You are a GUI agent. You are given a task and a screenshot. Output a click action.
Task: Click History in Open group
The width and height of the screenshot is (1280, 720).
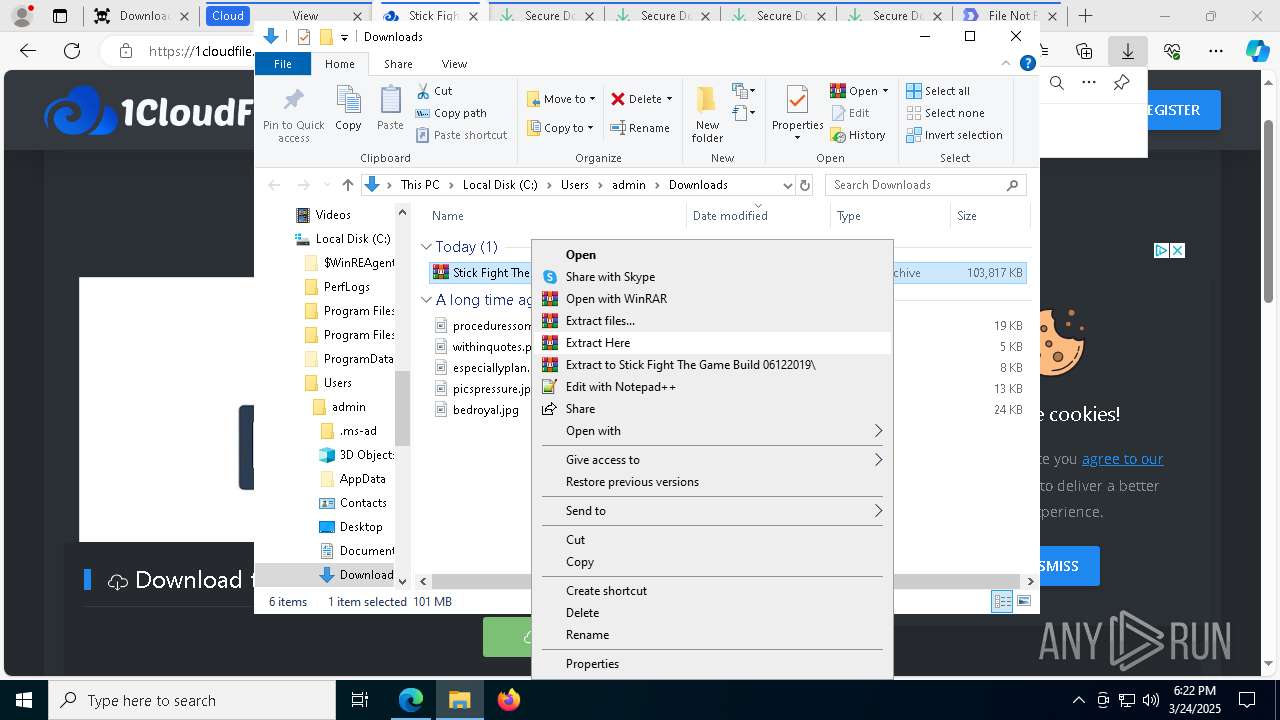click(858, 135)
